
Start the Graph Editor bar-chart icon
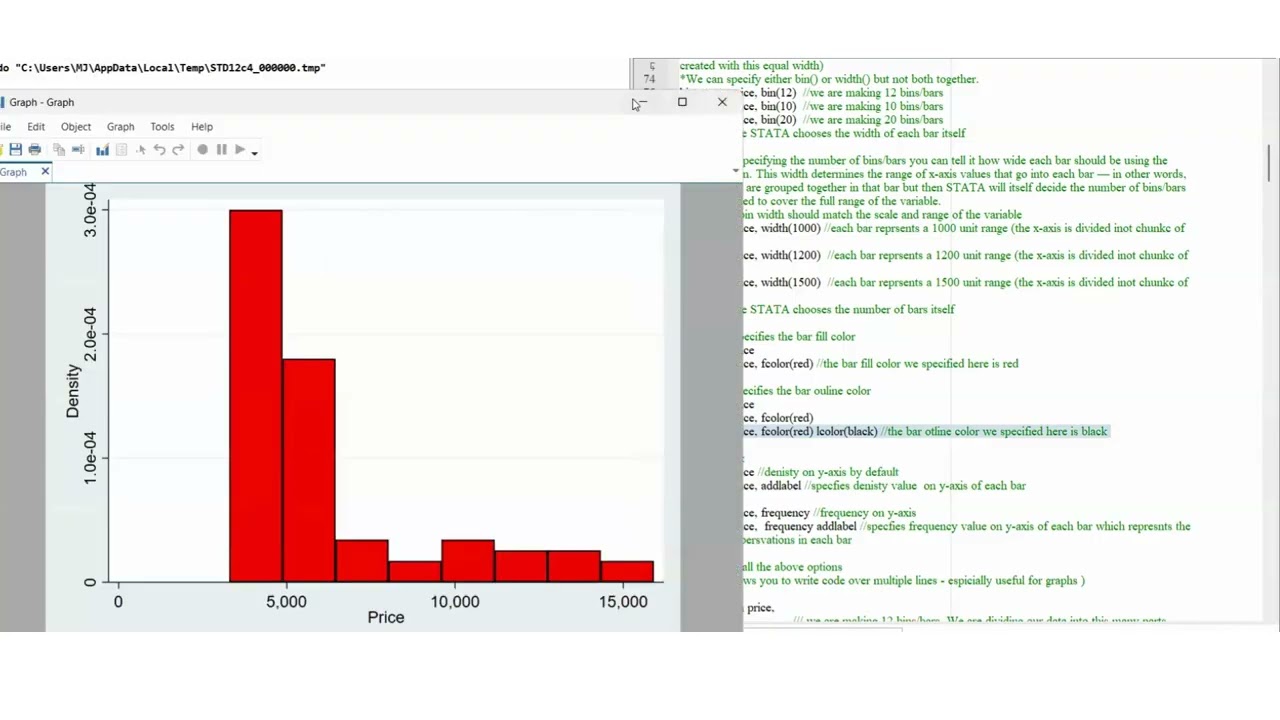(x=102, y=150)
